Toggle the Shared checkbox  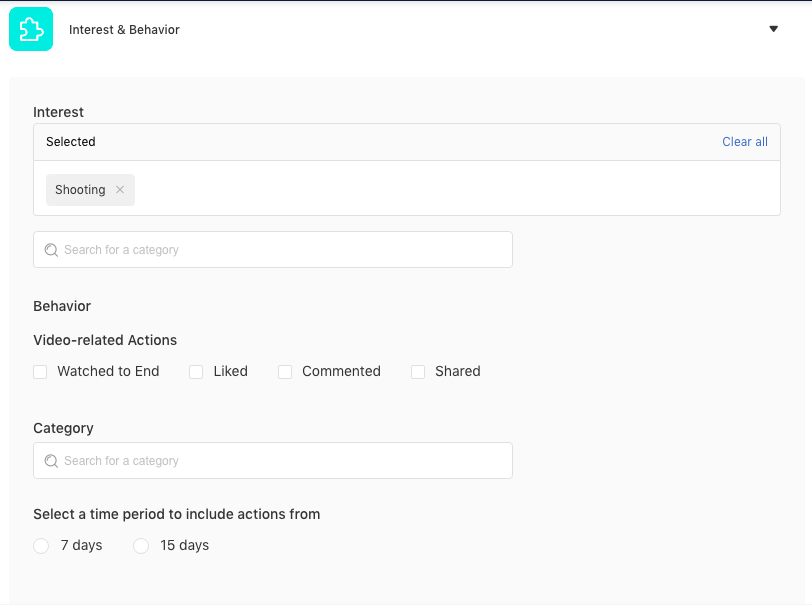coord(418,372)
